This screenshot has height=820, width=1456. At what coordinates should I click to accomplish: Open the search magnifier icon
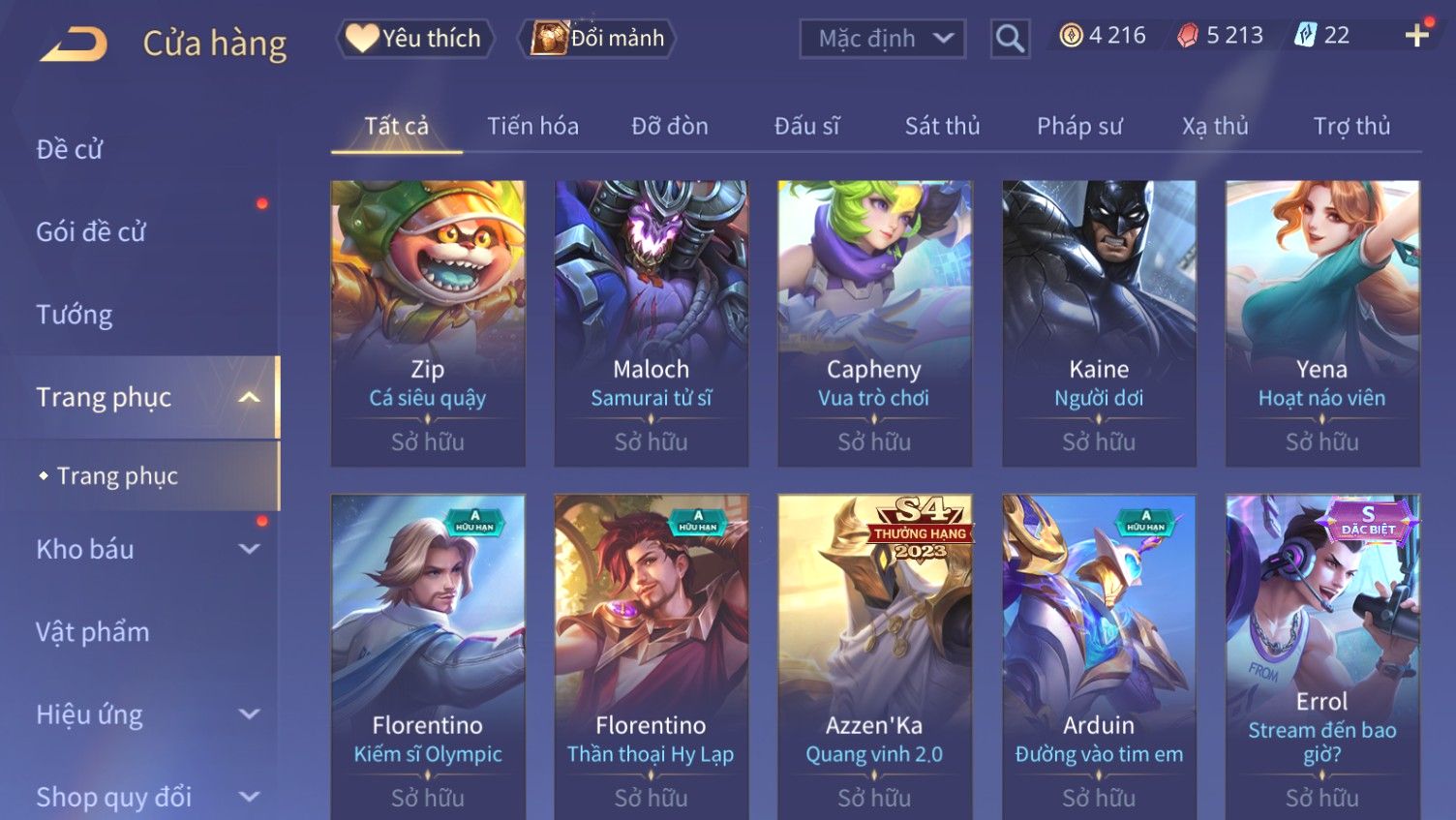point(1010,39)
